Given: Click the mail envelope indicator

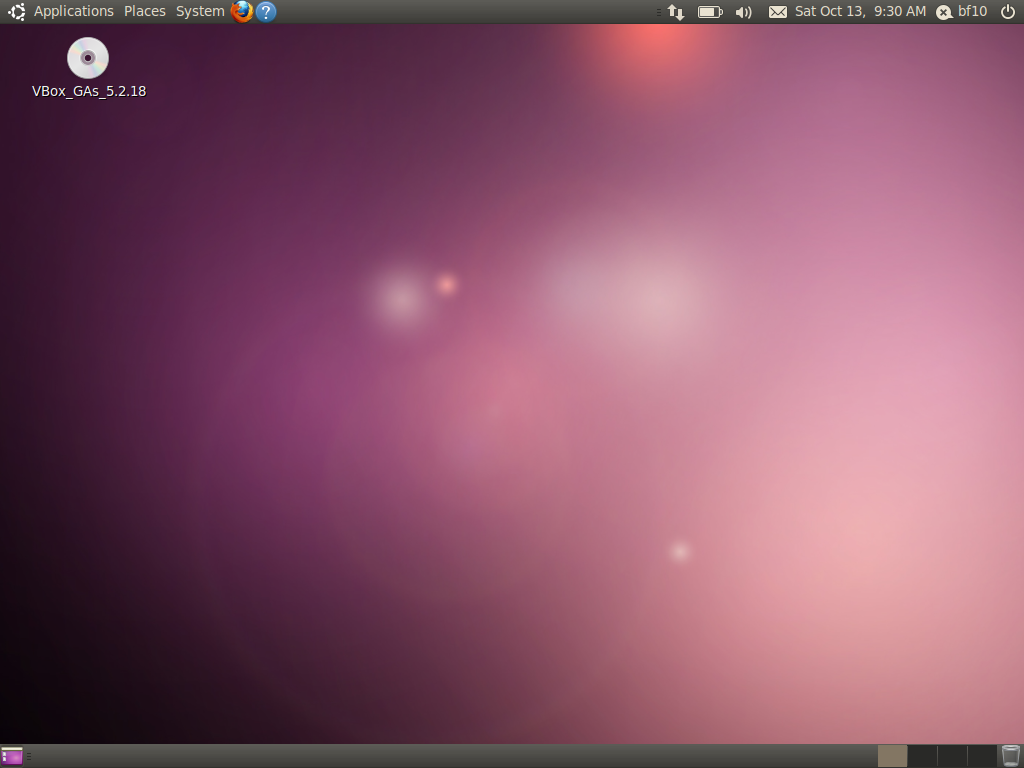Looking at the screenshot, I should point(777,12).
